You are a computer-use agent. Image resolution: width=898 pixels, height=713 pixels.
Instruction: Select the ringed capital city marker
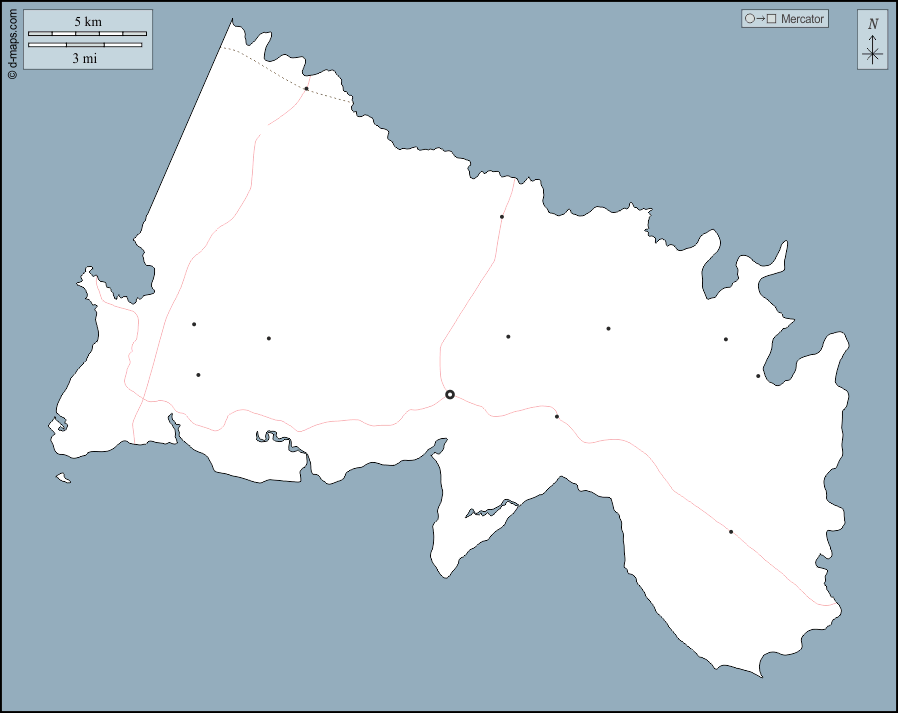pyautogui.click(x=450, y=395)
